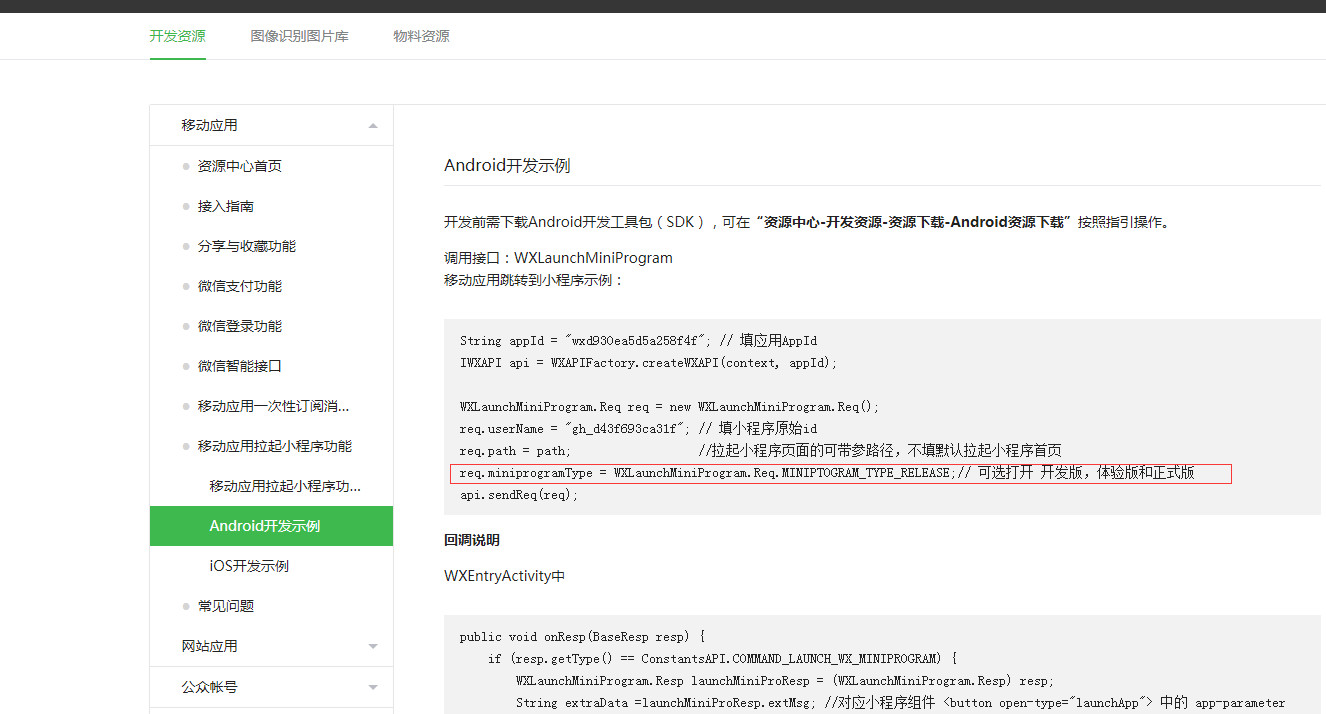Select 分享与收藏功能 sidebar item
The width and height of the screenshot is (1326, 714).
click(247, 246)
